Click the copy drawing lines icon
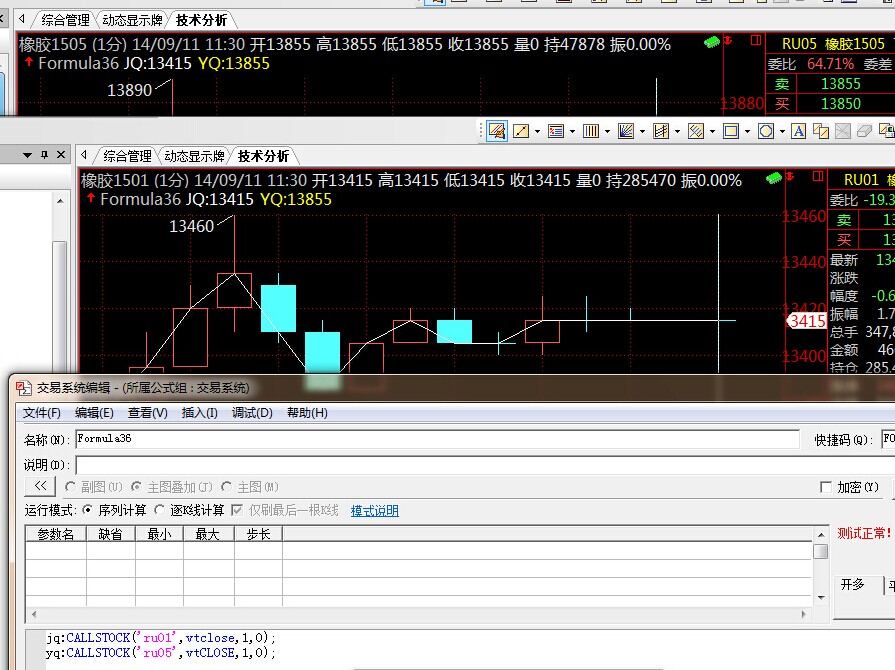The image size is (895, 670). coord(821,131)
